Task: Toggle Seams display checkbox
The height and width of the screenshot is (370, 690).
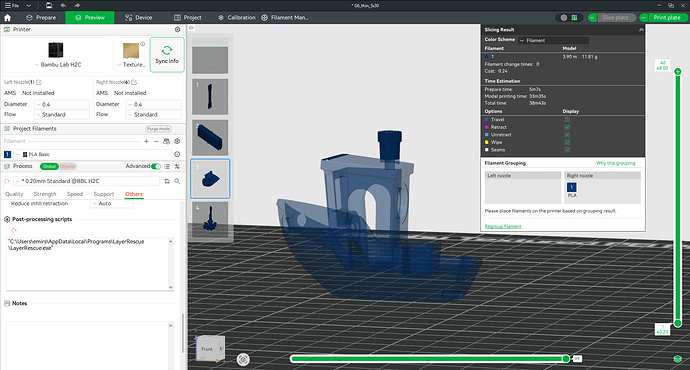Action: (x=567, y=150)
